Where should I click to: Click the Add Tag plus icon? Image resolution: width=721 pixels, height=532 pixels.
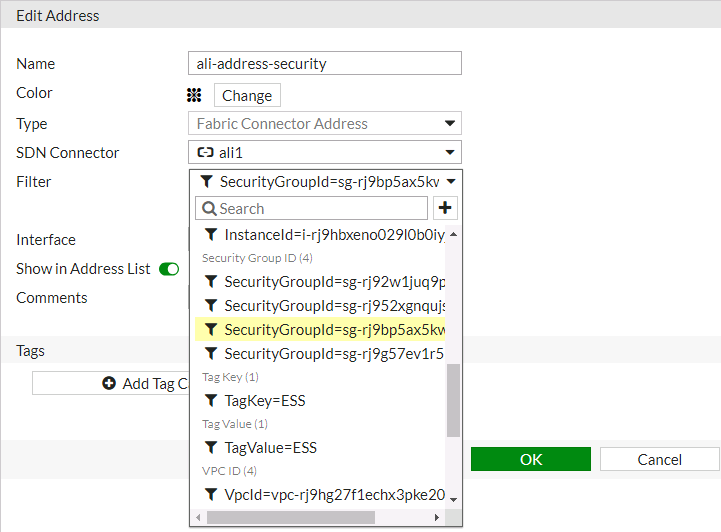click(109, 384)
